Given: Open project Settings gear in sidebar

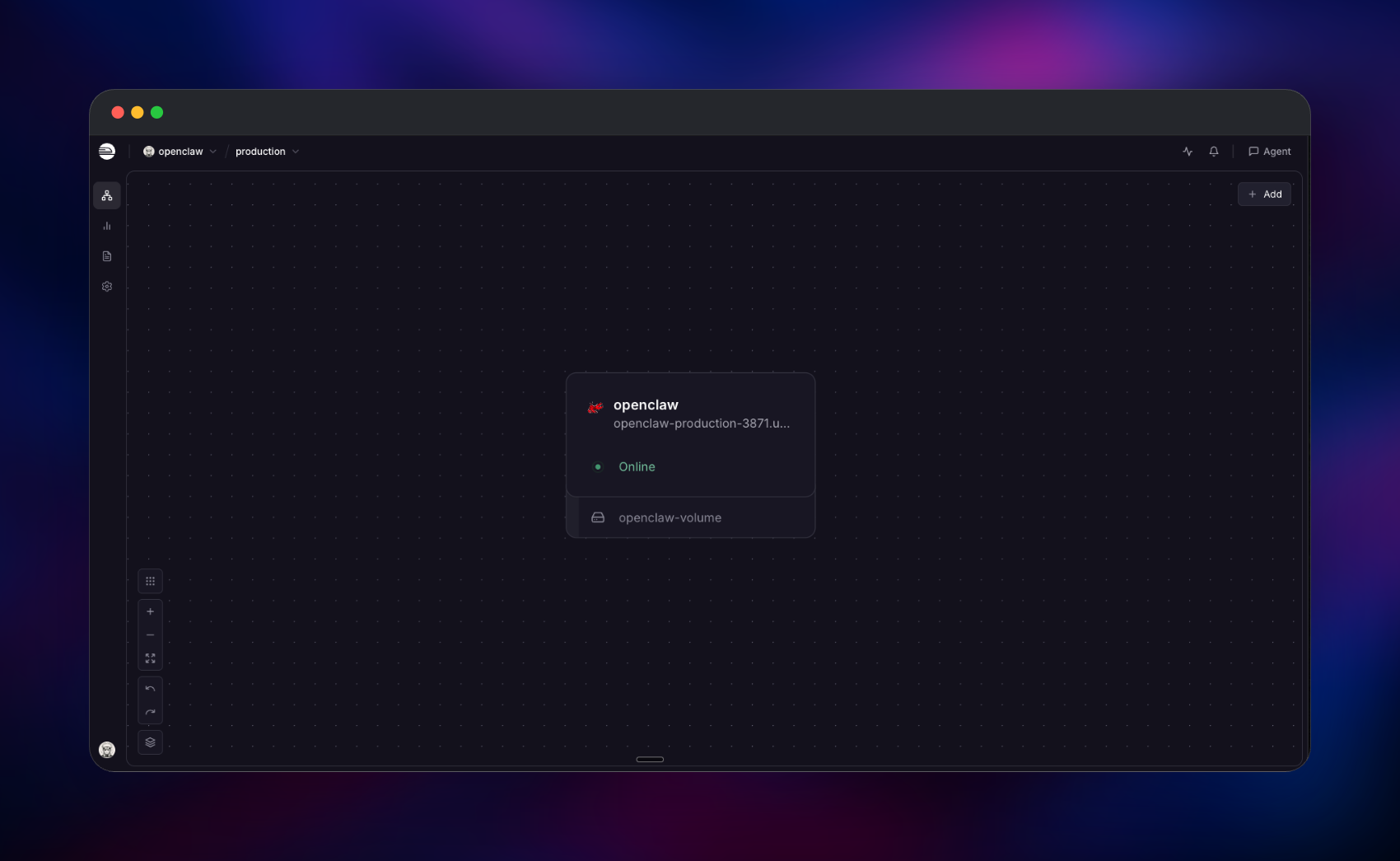Looking at the screenshot, I should coord(107,287).
